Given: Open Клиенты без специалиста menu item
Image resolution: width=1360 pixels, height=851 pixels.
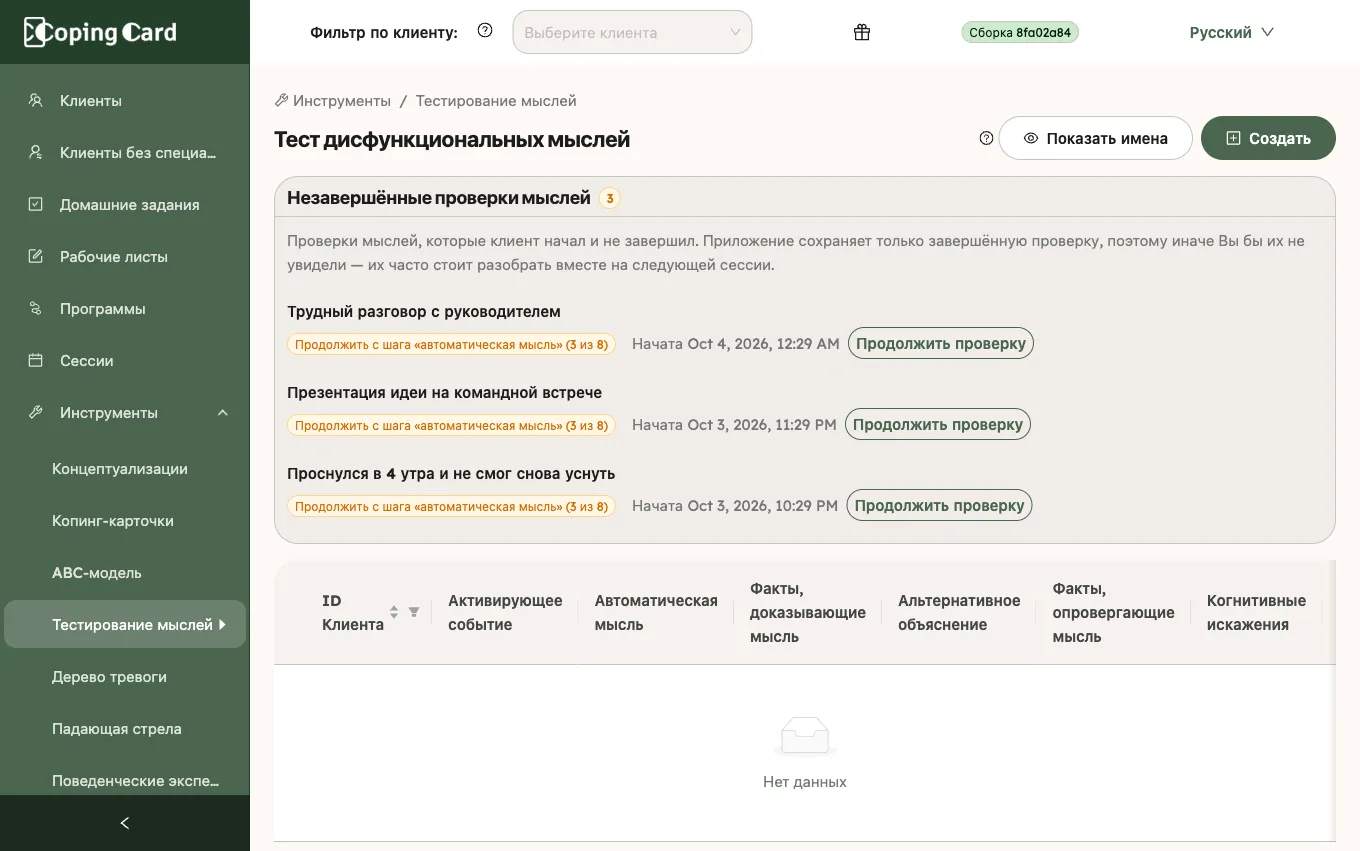Looking at the screenshot, I should pos(125,152).
